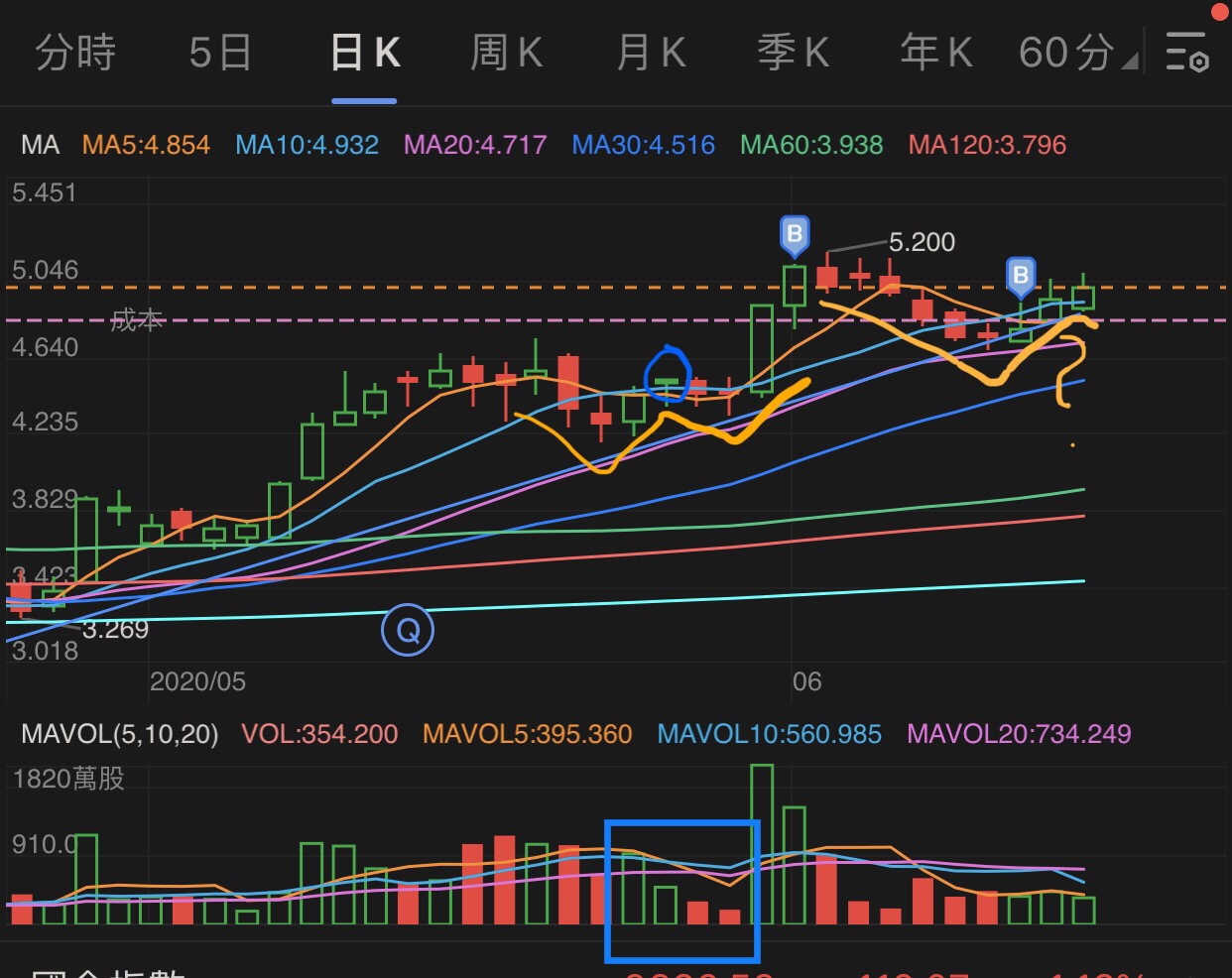The height and width of the screenshot is (978, 1232).
Task: Expand the MA60:3.938 indicator options
Action: (809, 145)
